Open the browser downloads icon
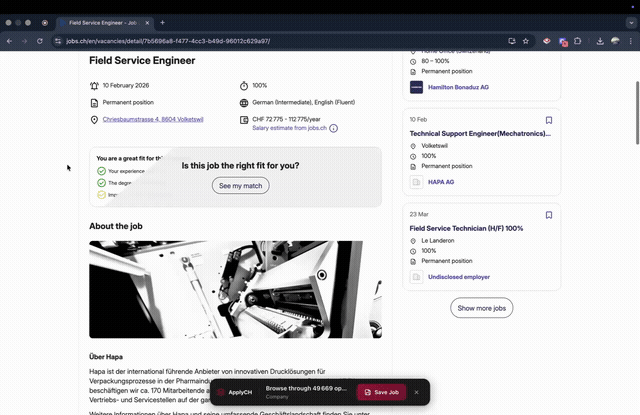 coord(600,41)
